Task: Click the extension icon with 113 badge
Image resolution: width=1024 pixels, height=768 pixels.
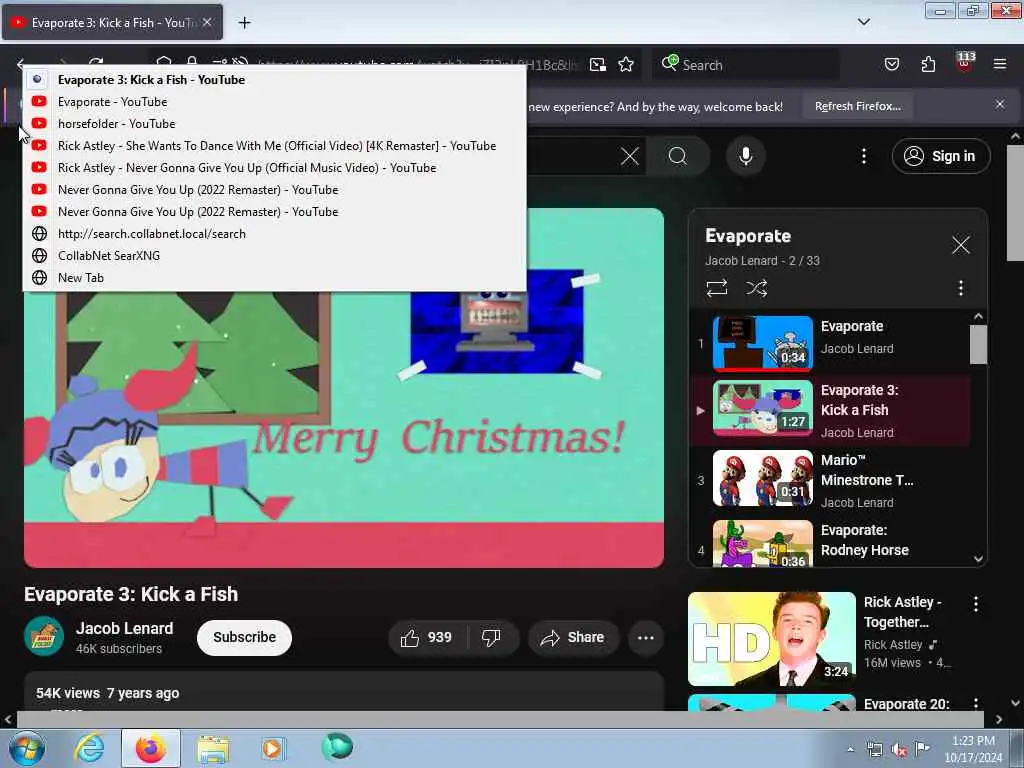Action: [x=965, y=63]
